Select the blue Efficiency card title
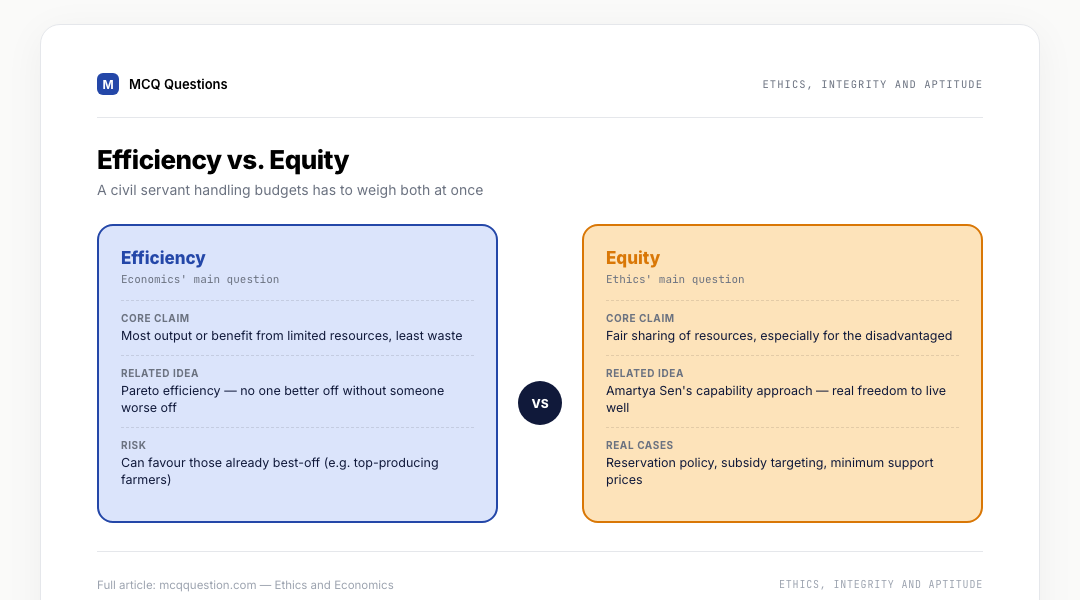1080x600 pixels. pos(163,258)
